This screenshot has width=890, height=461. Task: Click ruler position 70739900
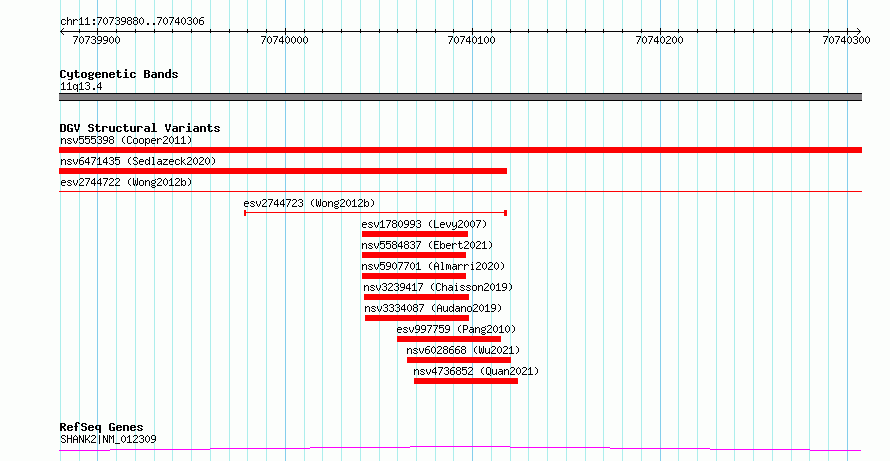coord(97,40)
